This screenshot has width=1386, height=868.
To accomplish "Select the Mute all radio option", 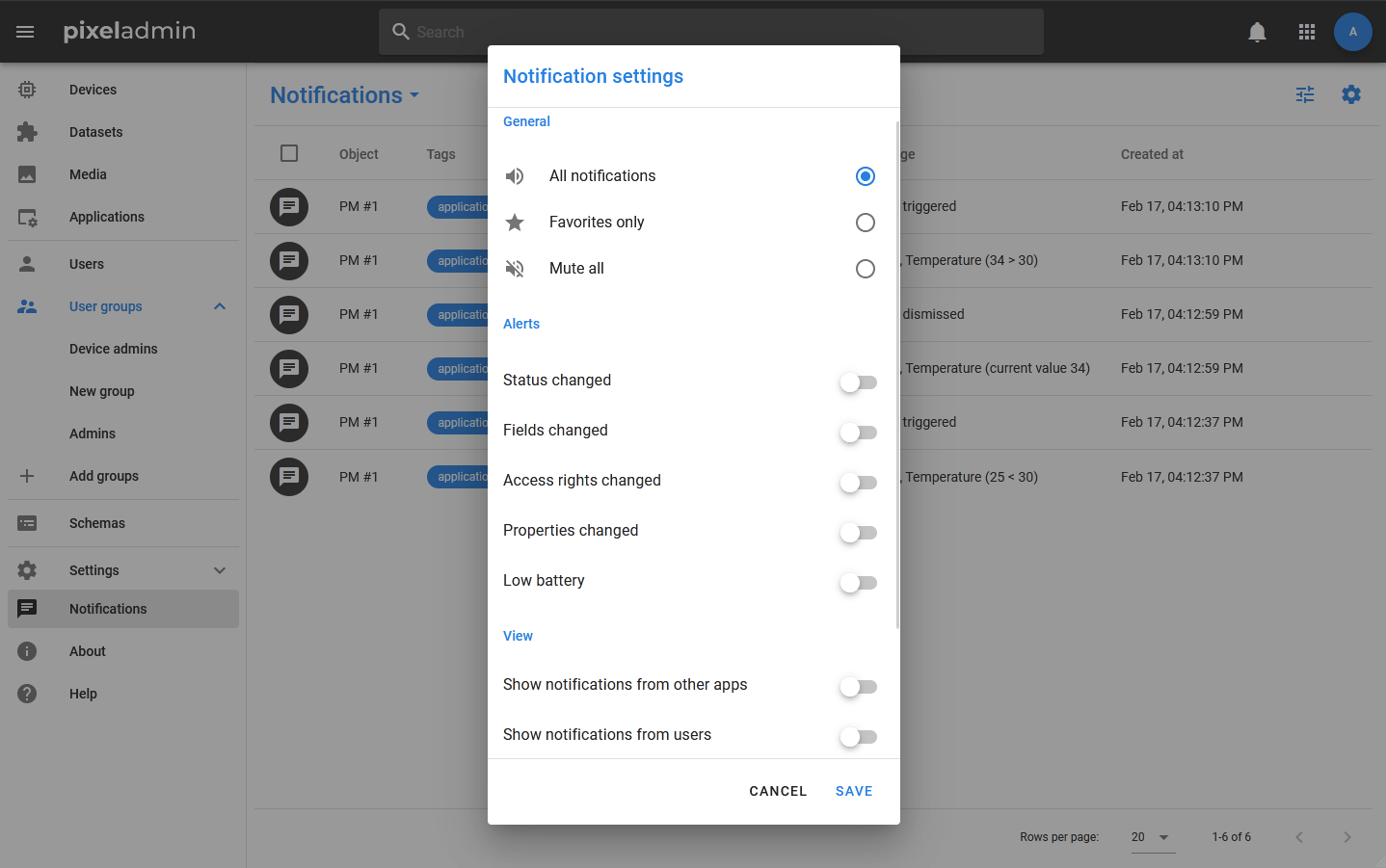I will (865, 269).
